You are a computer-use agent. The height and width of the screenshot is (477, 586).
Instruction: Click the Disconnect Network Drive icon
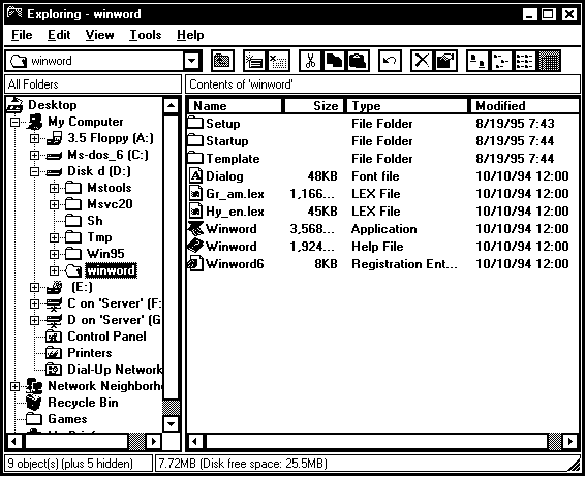click(x=278, y=61)
